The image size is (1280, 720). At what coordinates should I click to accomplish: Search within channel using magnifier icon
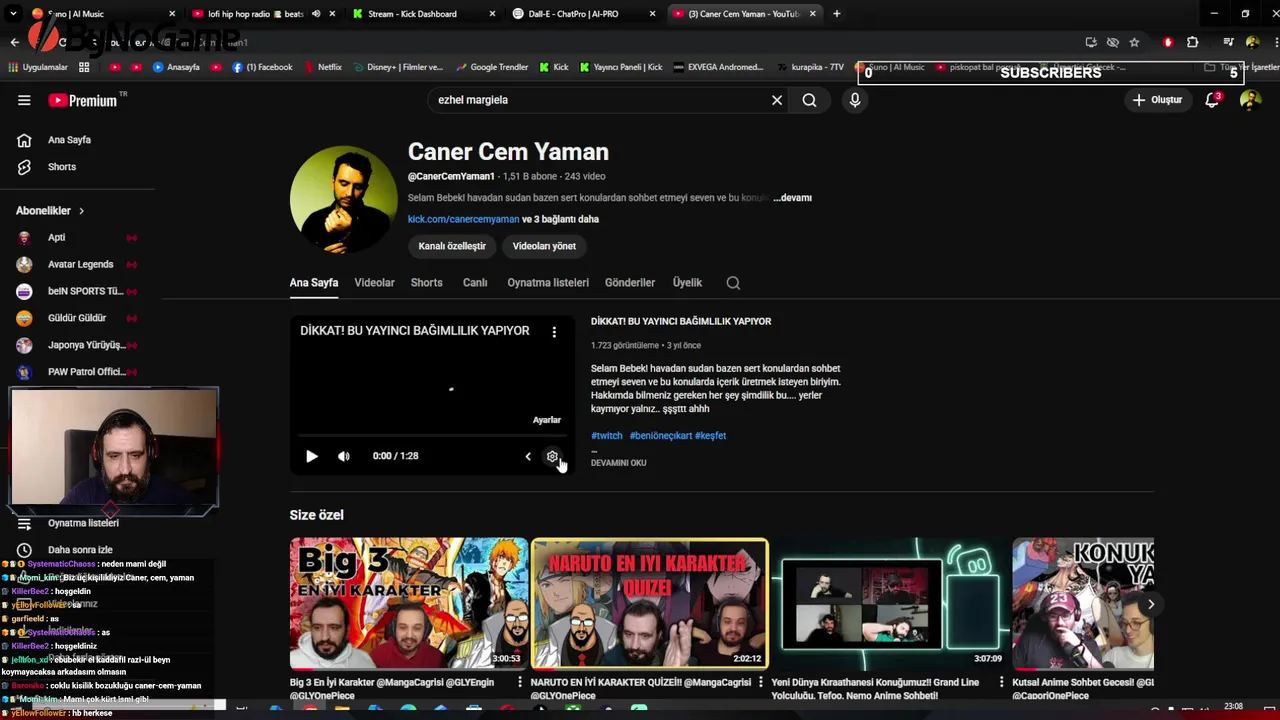click(733, 283)
